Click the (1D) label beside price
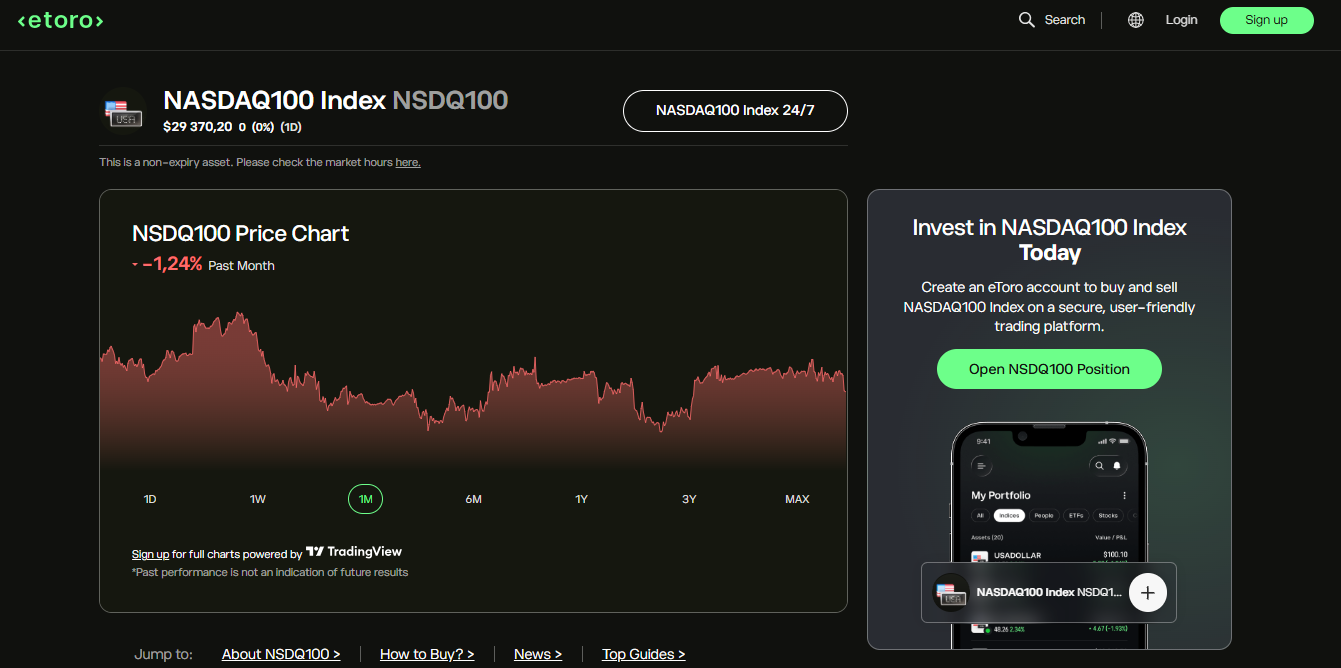This screenshot has height=668, width=1341. 291,127
